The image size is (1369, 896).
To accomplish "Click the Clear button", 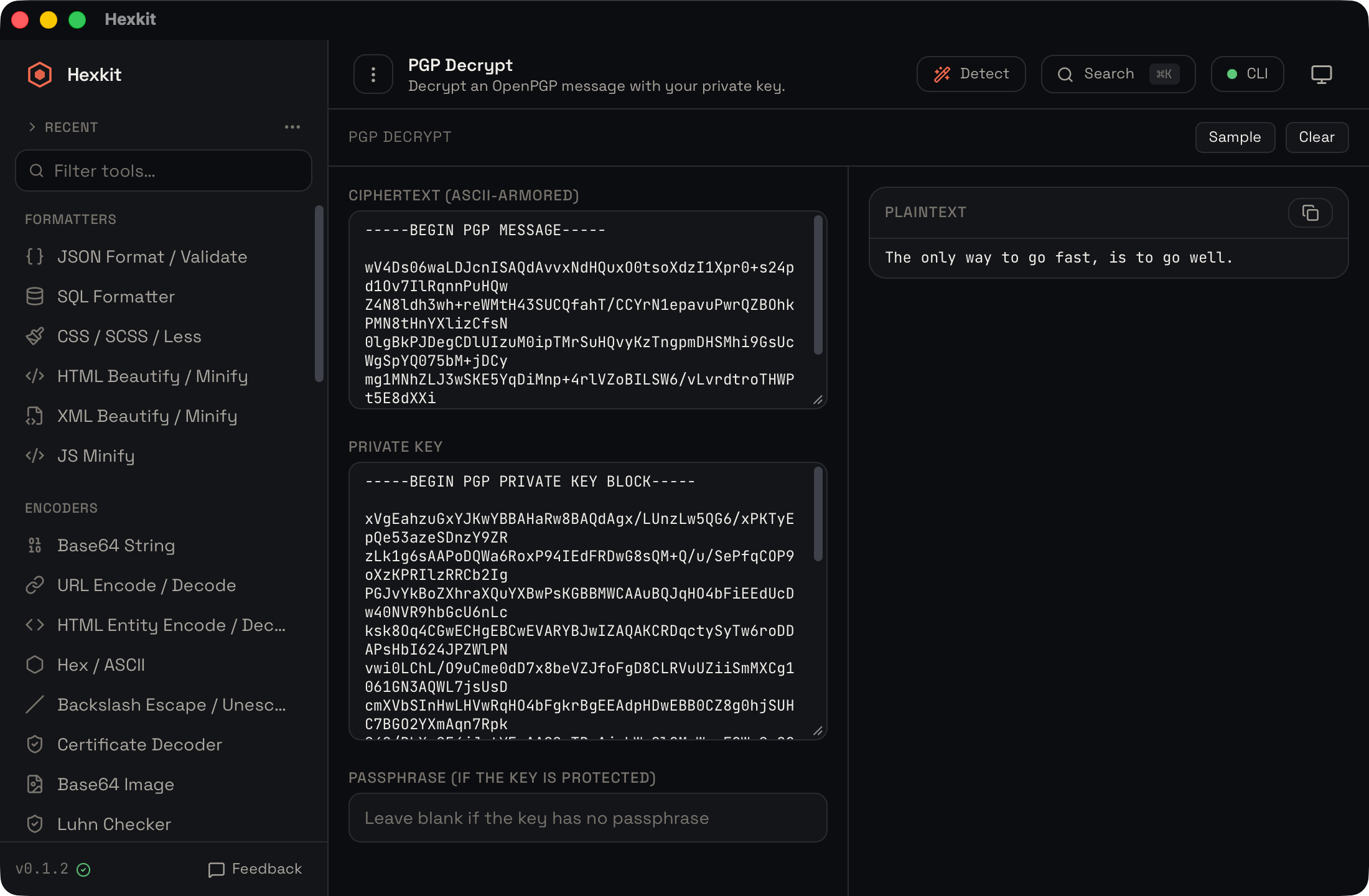I will tap(1317, 137).
